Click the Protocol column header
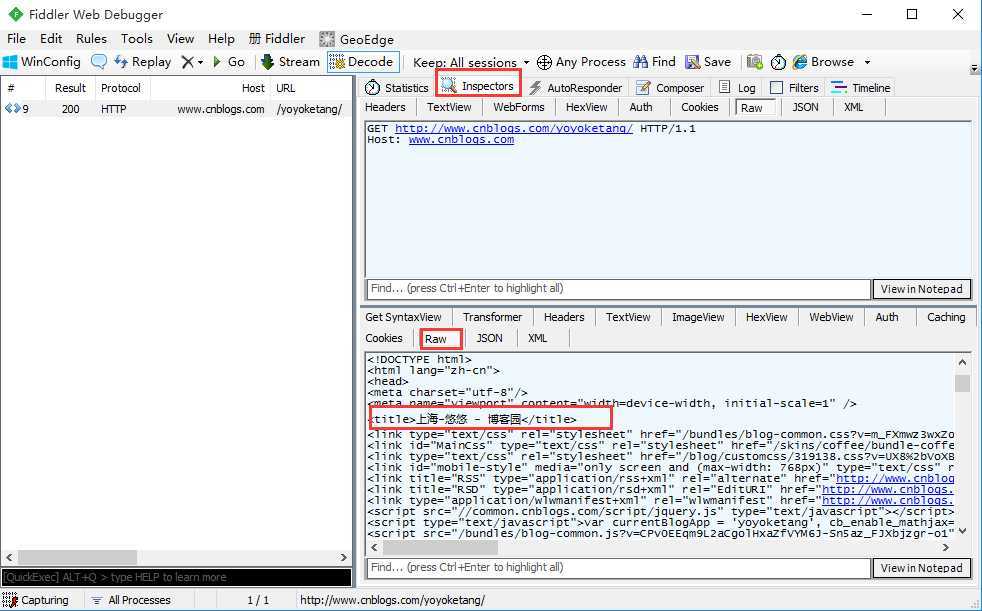This screenshot has width=982, height=611. (x=121, y=88)
